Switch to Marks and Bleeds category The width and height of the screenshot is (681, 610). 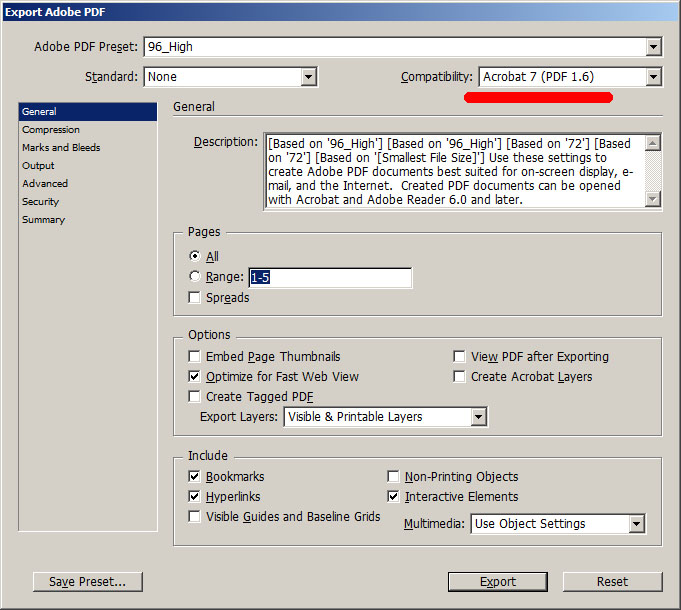coord(88,148)
